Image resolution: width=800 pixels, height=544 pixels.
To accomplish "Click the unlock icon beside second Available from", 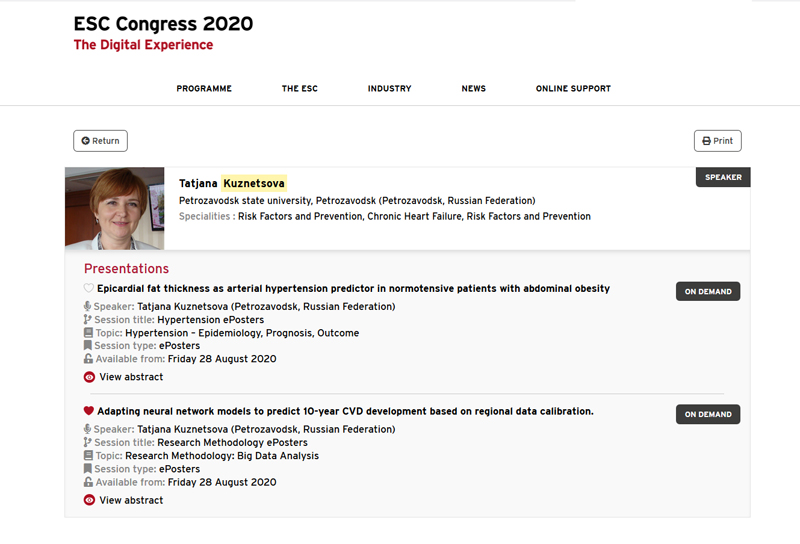I will 88,482.
